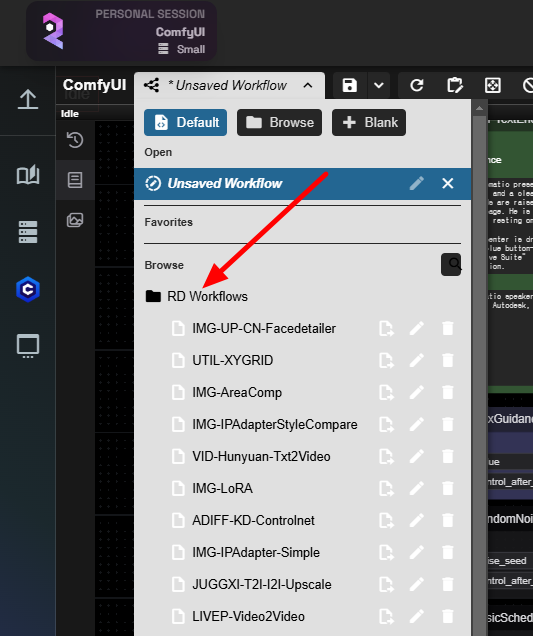Create a Blank workflow
Image resolution: width=533 pixels, height=636 pixels.
[x=369, y=122]
